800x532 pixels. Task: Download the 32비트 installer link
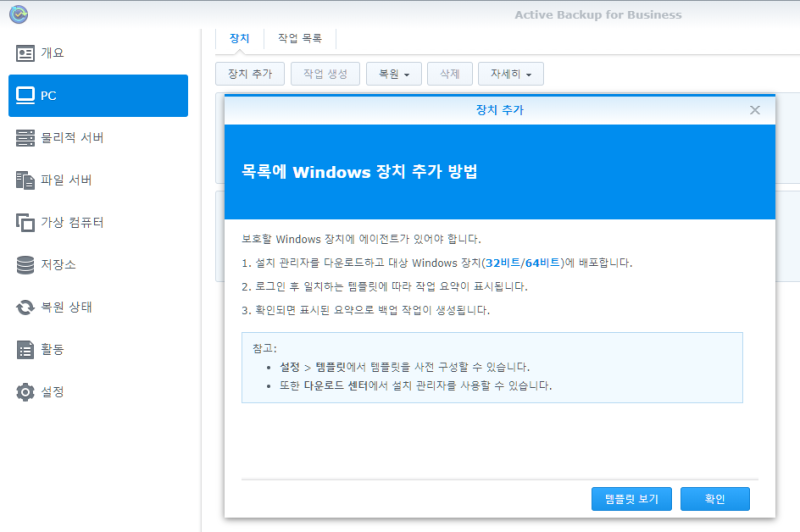[503, 263]
